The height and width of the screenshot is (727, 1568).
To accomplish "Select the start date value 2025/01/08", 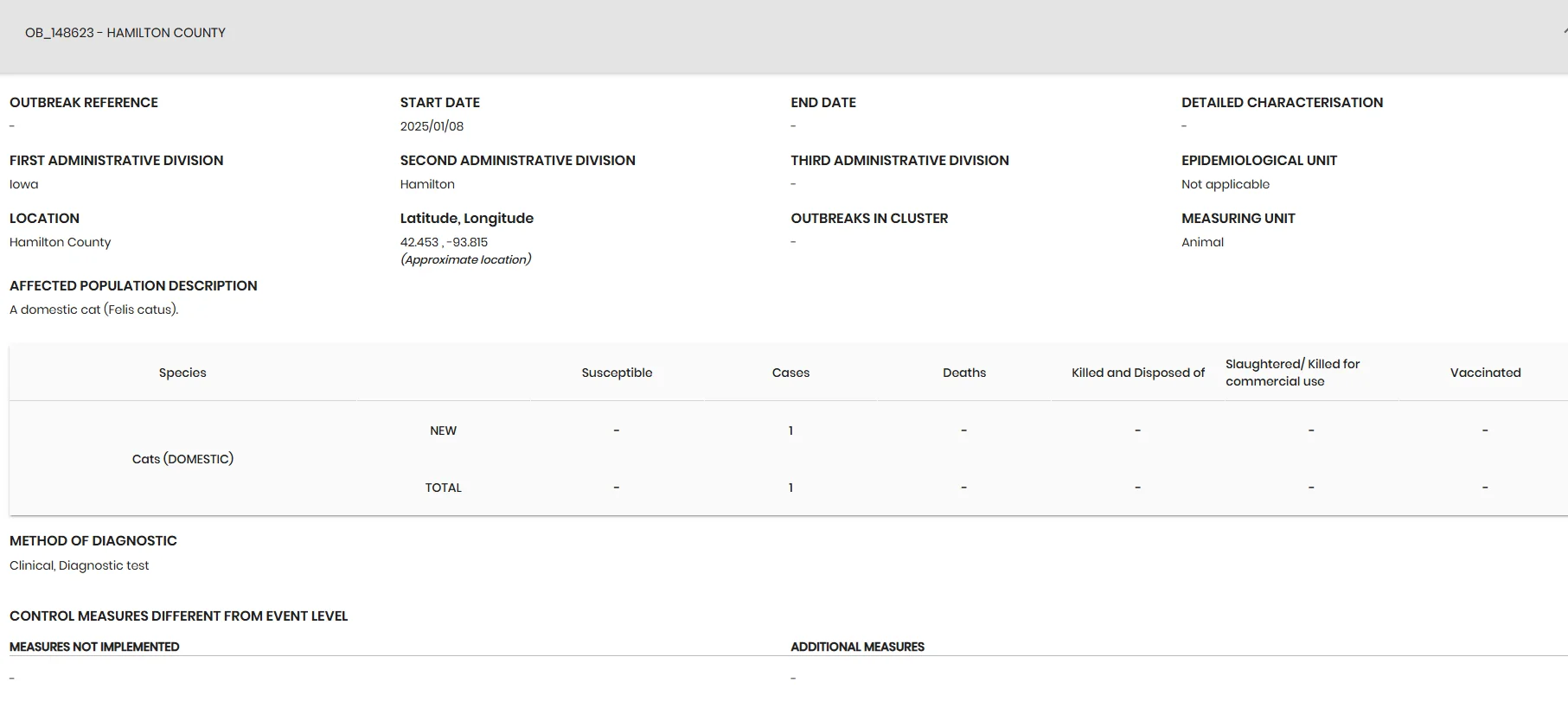I will [x=432, y=126].
